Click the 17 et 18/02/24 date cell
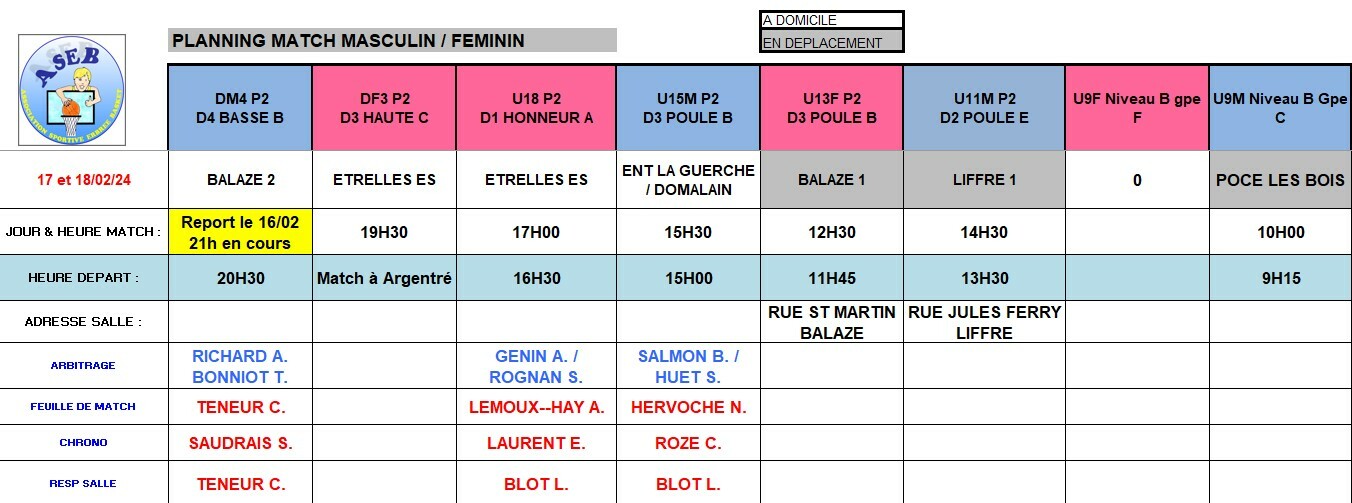This screenshot has height=503, width=1352. coord(84,180)
